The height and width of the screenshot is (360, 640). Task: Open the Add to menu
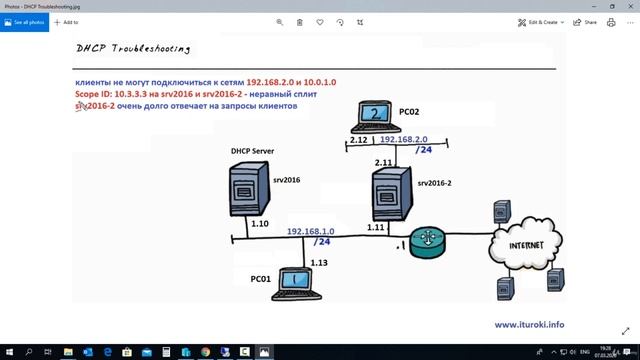[x=66, y=22]
